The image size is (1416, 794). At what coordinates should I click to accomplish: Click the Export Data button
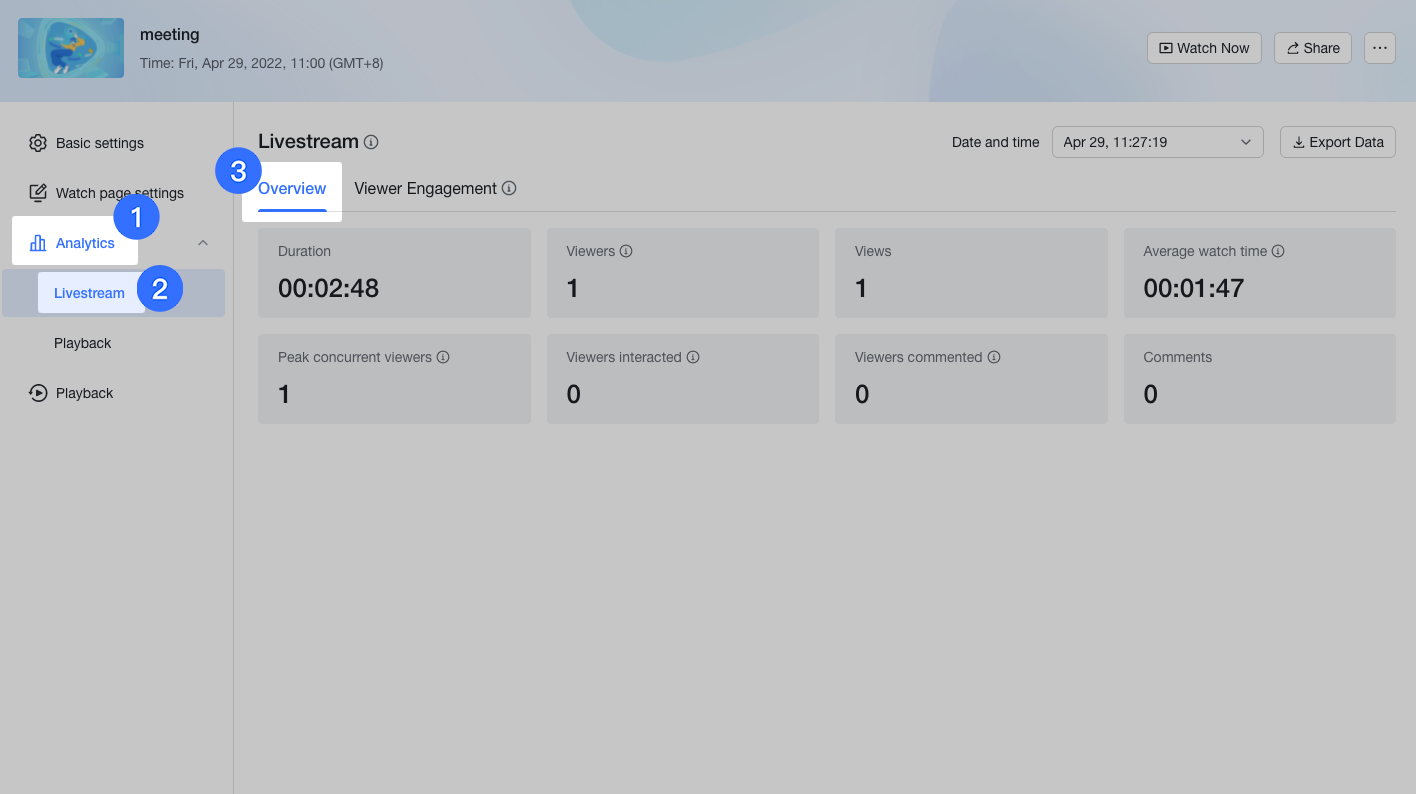point(1337,141)
